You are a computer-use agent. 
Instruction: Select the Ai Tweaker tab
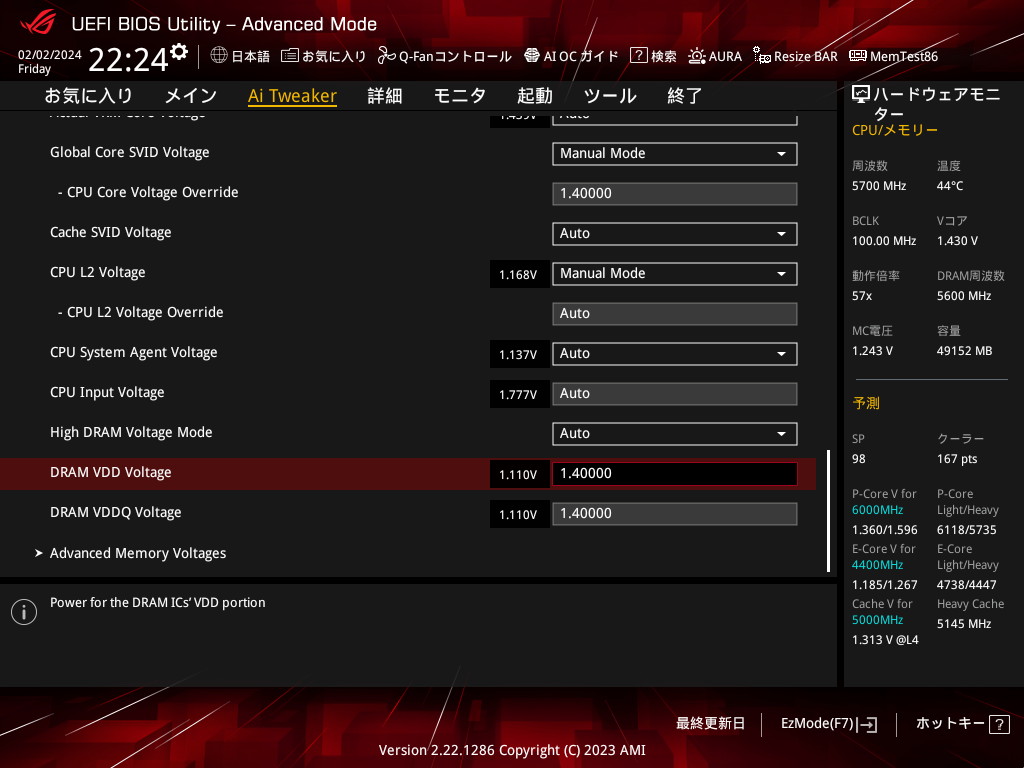pyautogui.click(x=293, y=96)
